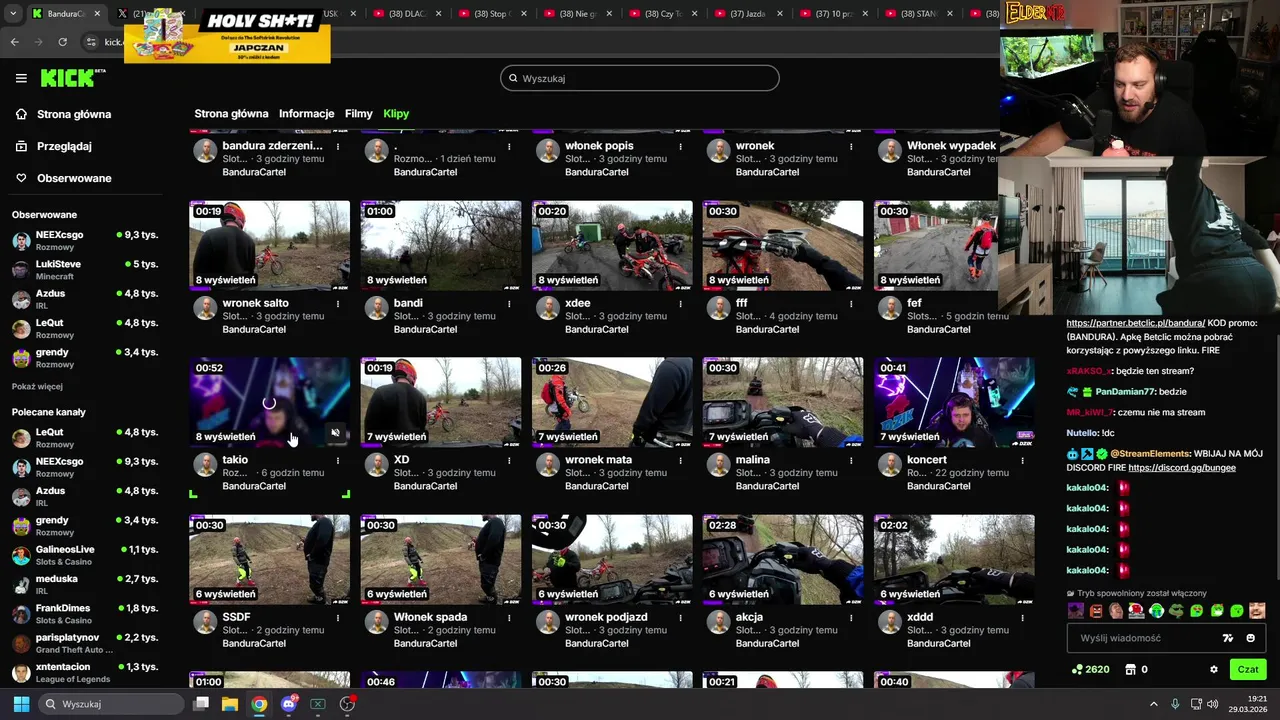This screenshot has width=1280, height=720.
Task: Click the volume icon in system tray
Action: (1213, 704)
